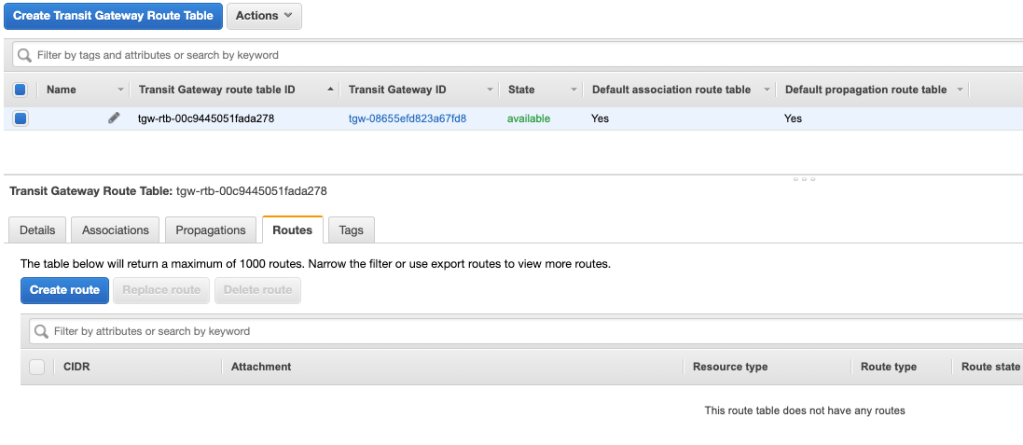Image resolution: width=1023 pixels, height=445 pixels.
Task: Open Transit Gateway ID column dropdown arrow
Action: click(490, 90)
